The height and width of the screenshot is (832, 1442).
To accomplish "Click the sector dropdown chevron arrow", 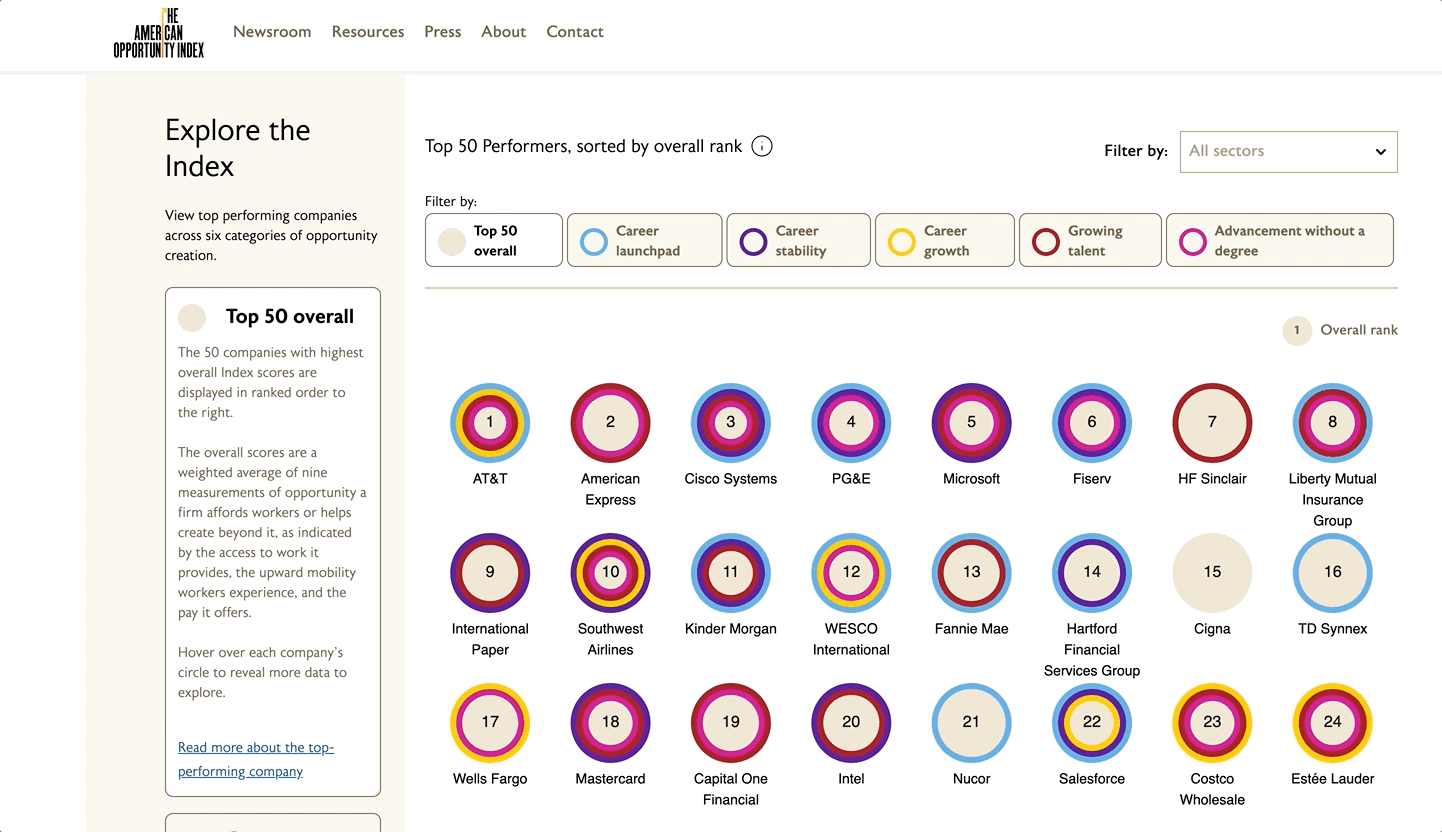I will (1380, 152).
